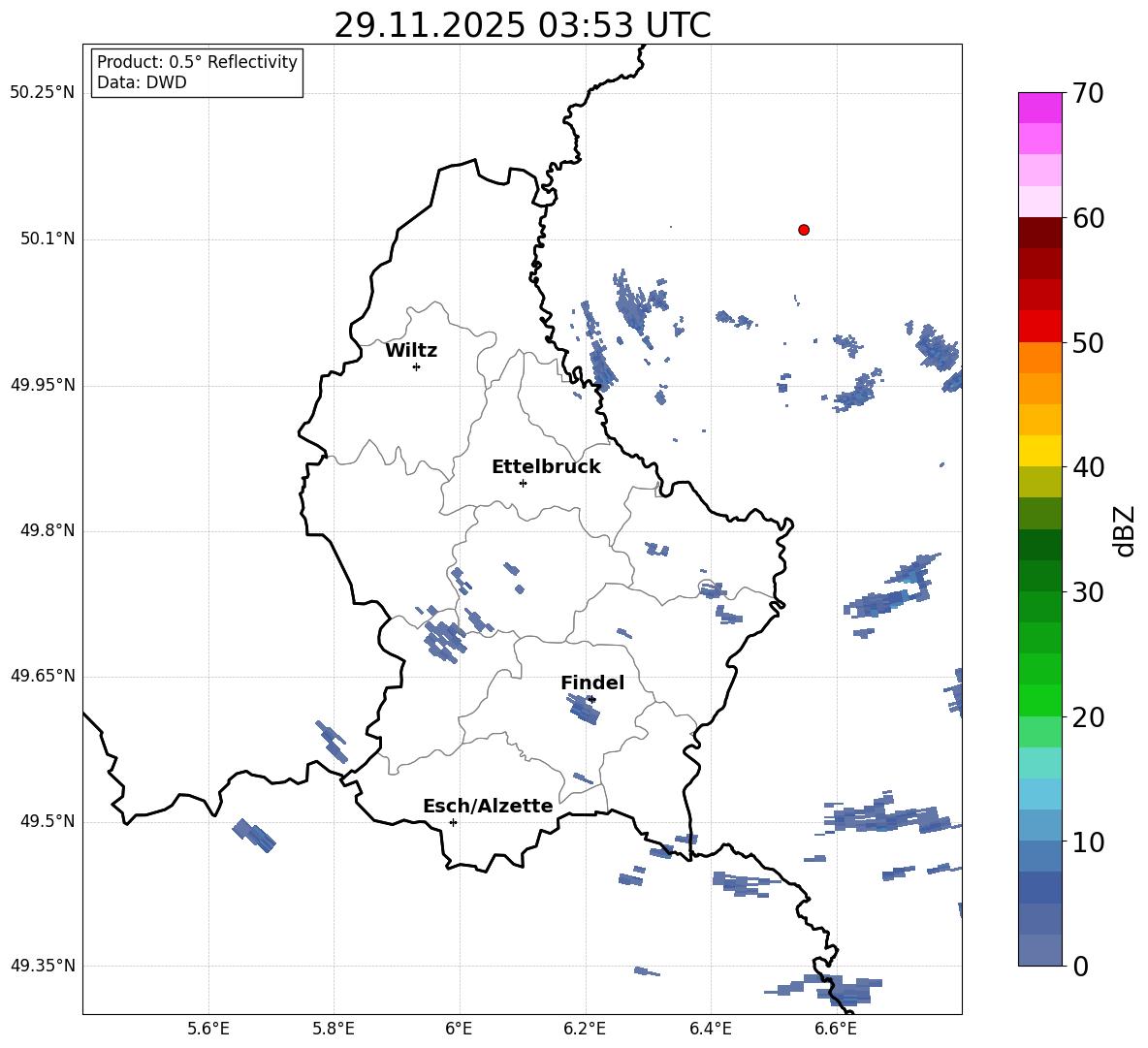Click the 10 dBZ colorbar tick label
This screenshot has width=1148, height=1048.
[x=1088, y=842]
